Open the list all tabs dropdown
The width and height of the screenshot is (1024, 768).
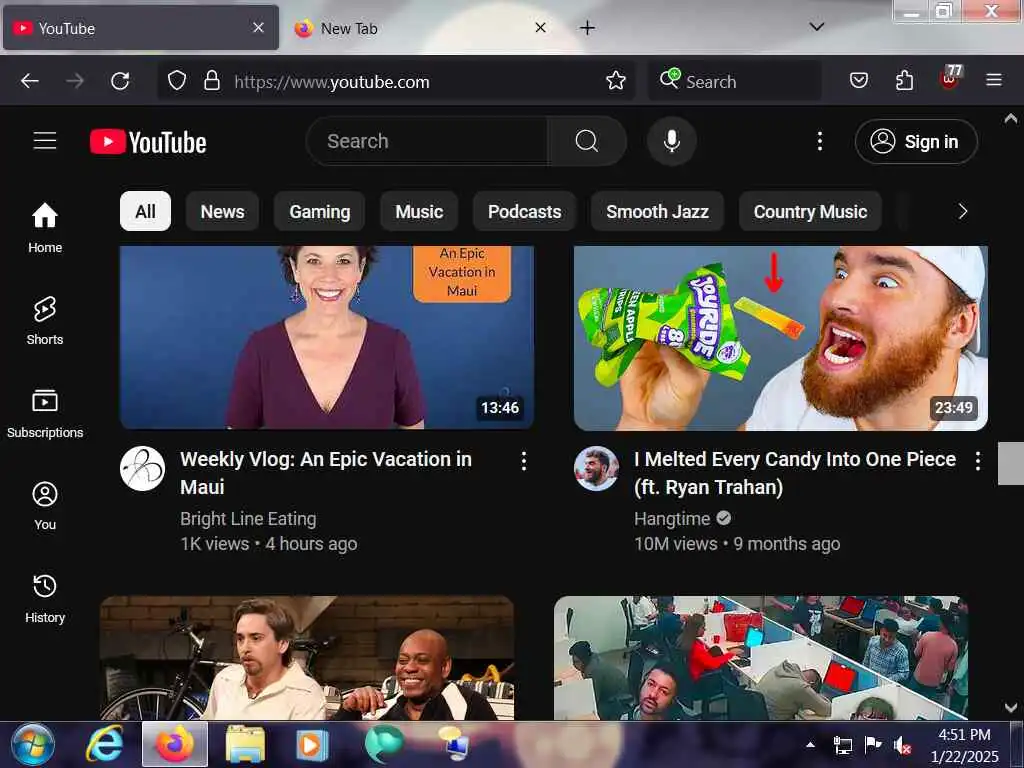point(816,27)
